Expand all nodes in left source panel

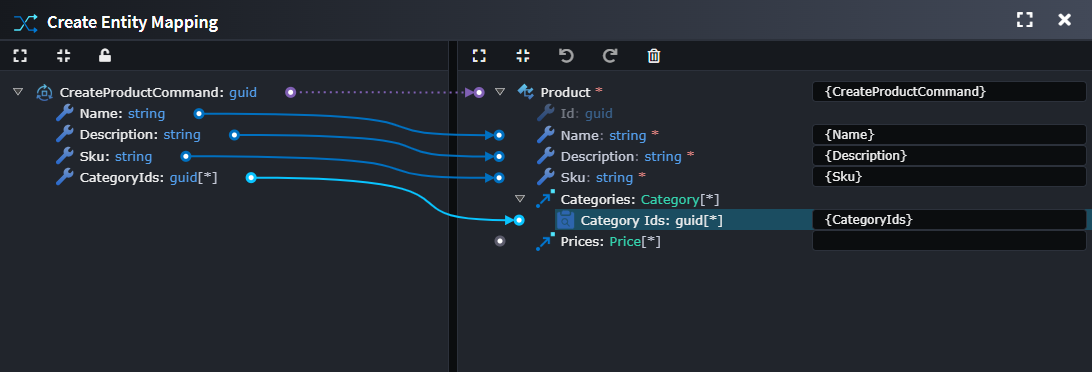tap(20, 56)
